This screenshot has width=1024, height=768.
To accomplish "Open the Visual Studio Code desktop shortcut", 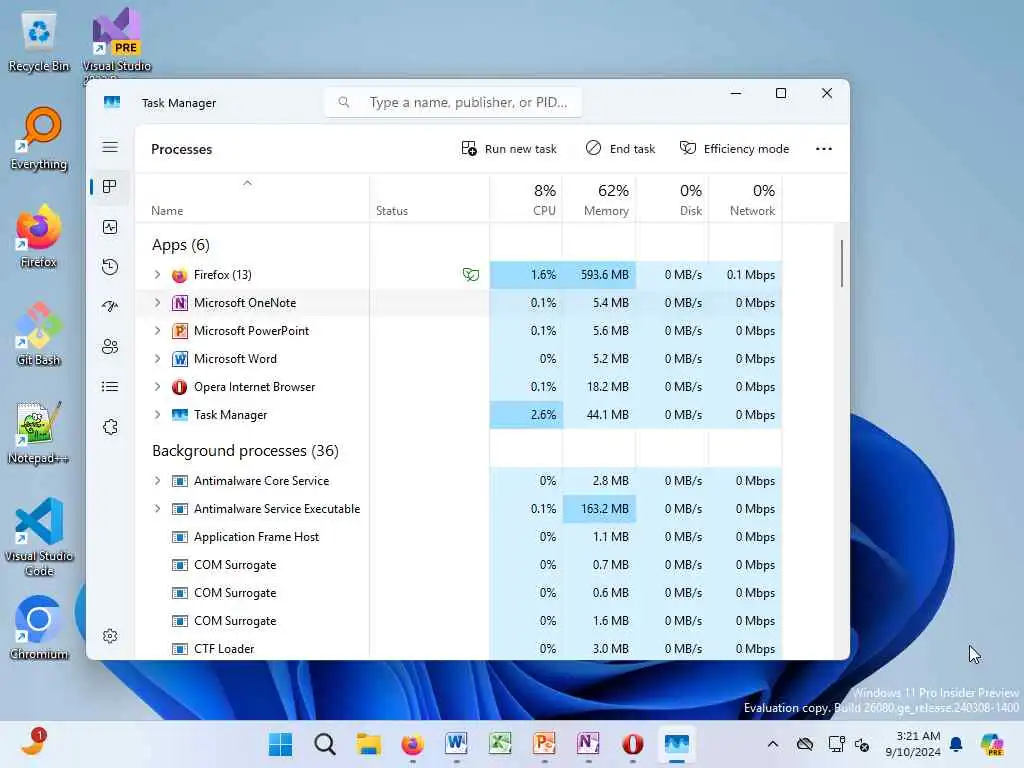I will coord(39,537).
